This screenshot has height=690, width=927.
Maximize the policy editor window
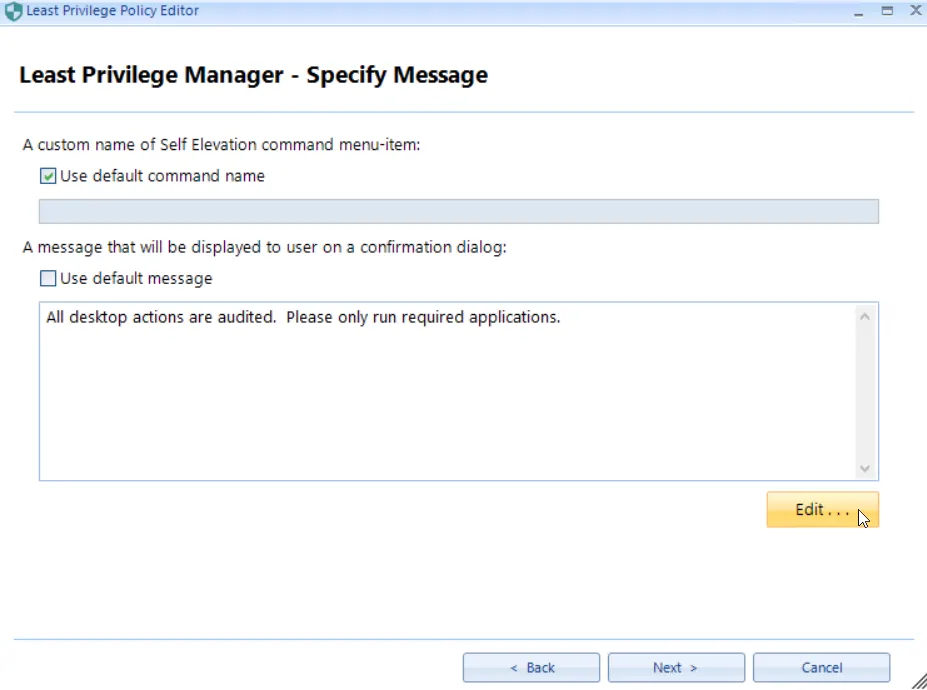(886, 10)
